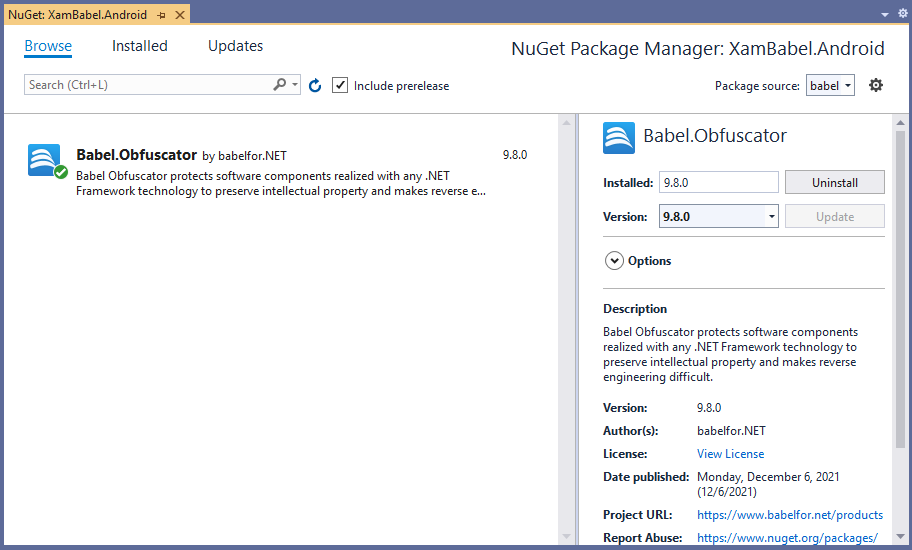Pin the NuGet document tab
Image resolution: width=912 pixels, height=550 pixels.
[x=162, y=15]
